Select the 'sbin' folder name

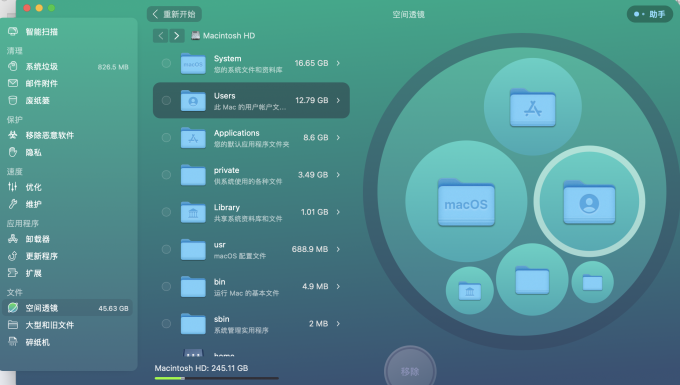pos(221,319)
